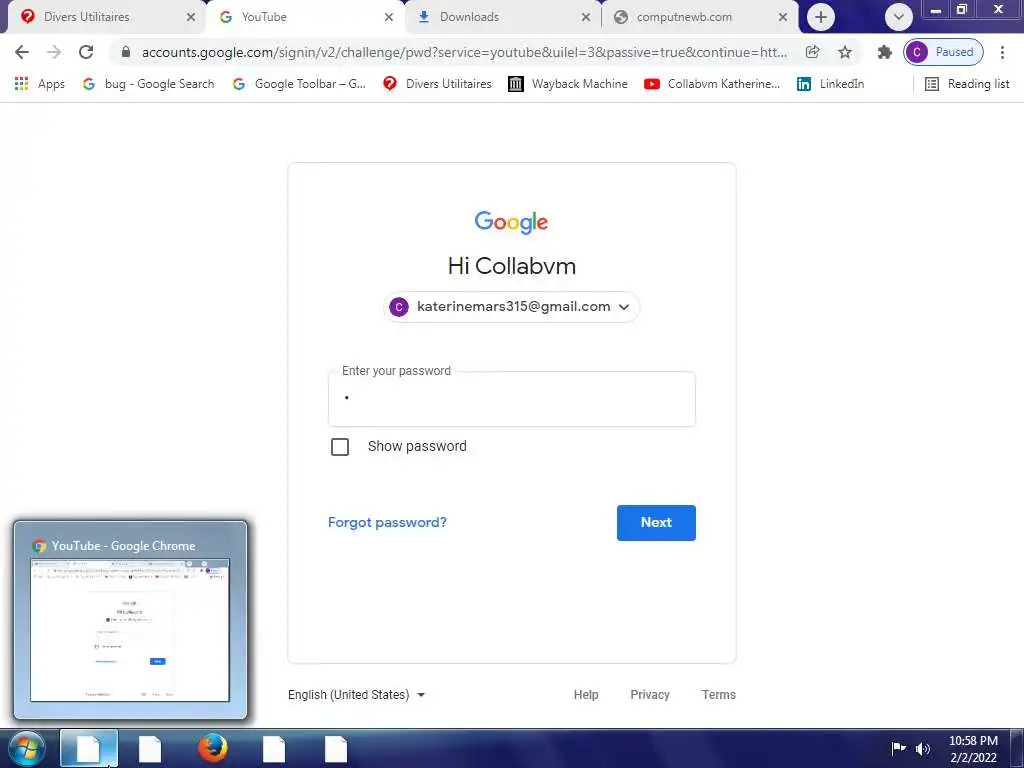1024x768 pixels.
Task: Click the forward navigation arrow
Action: click(54, 52)
